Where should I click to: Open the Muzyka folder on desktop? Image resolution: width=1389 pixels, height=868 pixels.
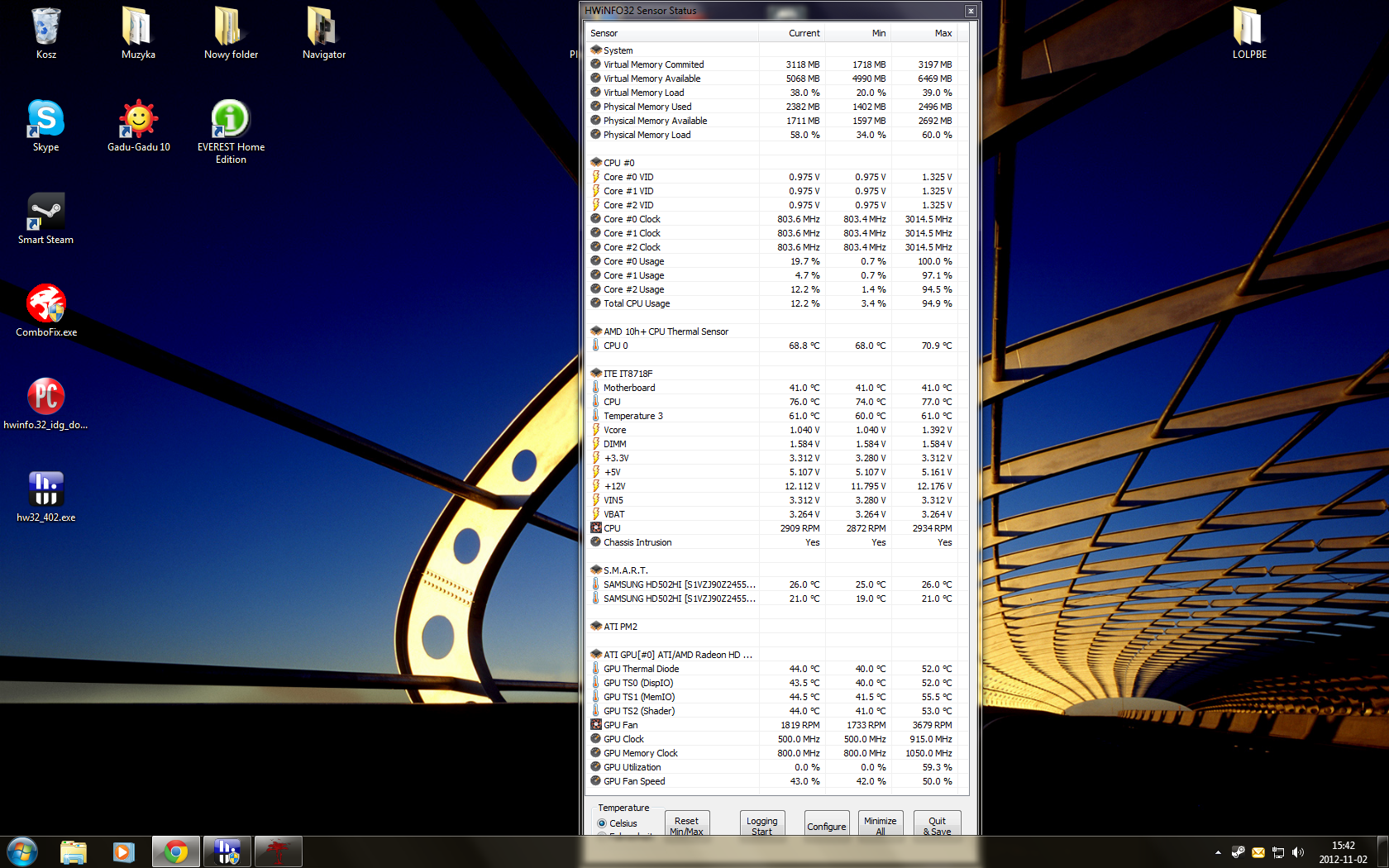[138, 33]
